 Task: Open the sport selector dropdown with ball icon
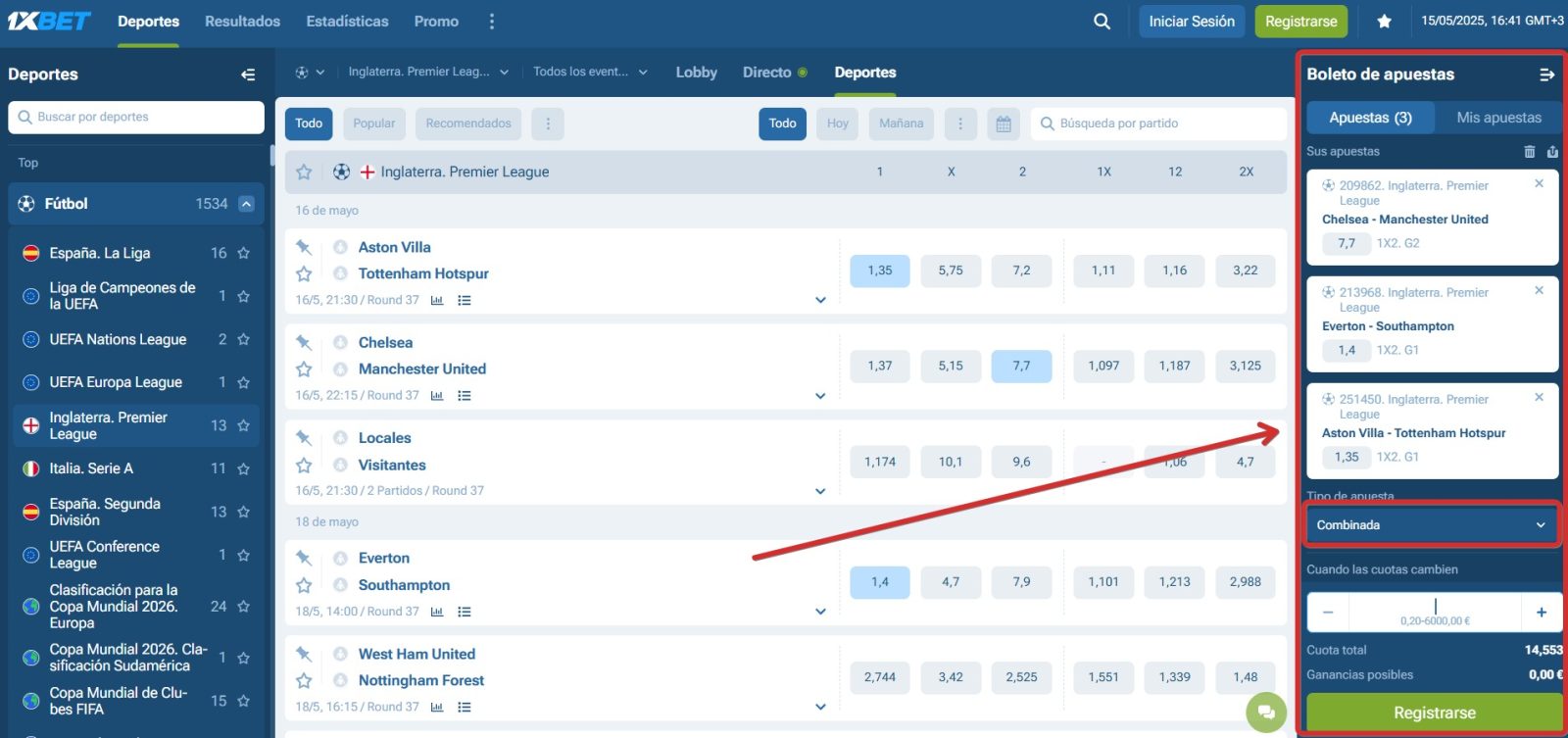(310, 73)
